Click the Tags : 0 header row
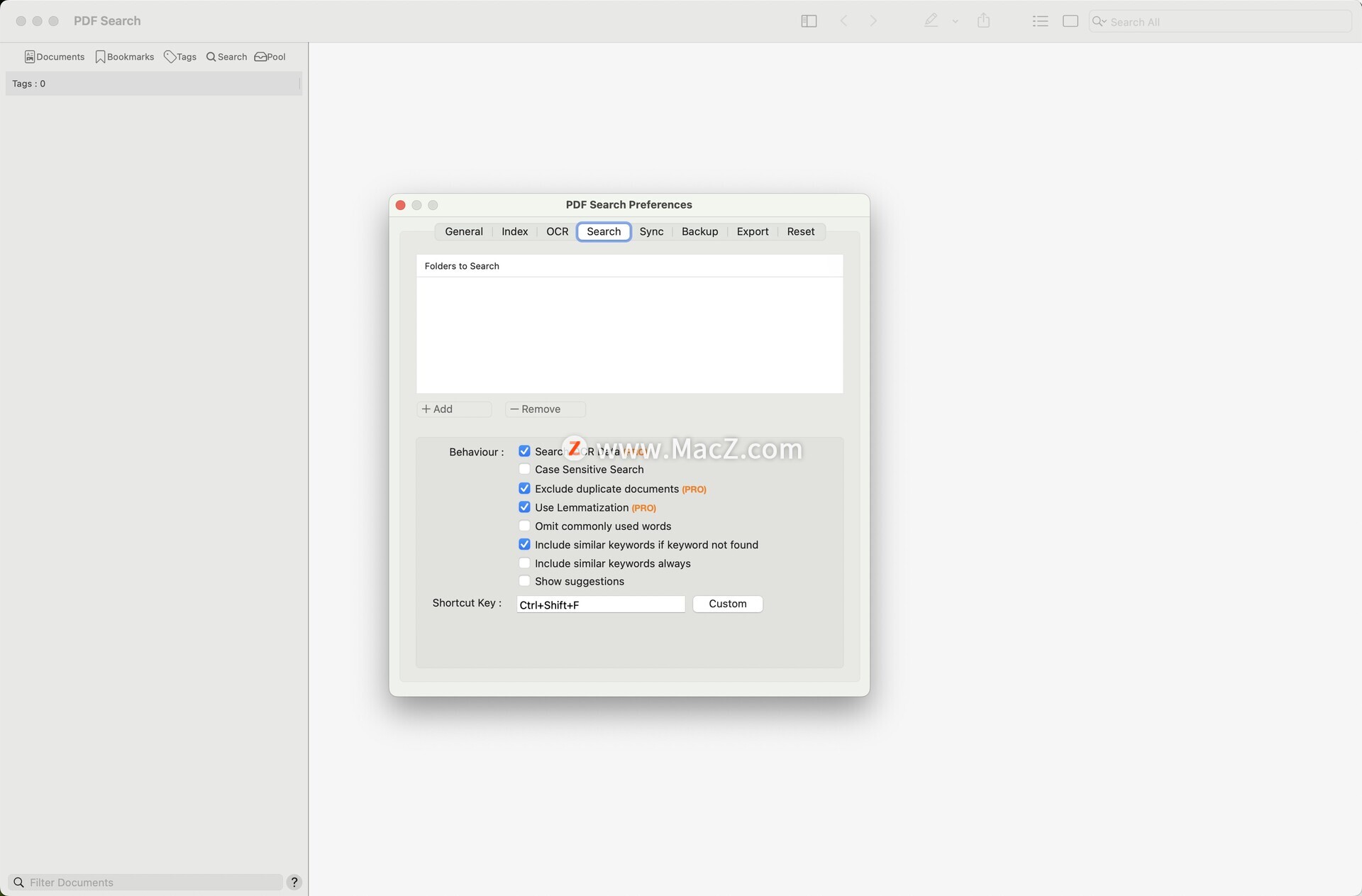The width and height of the screenshot is (1362, 896). click(153, 84)
